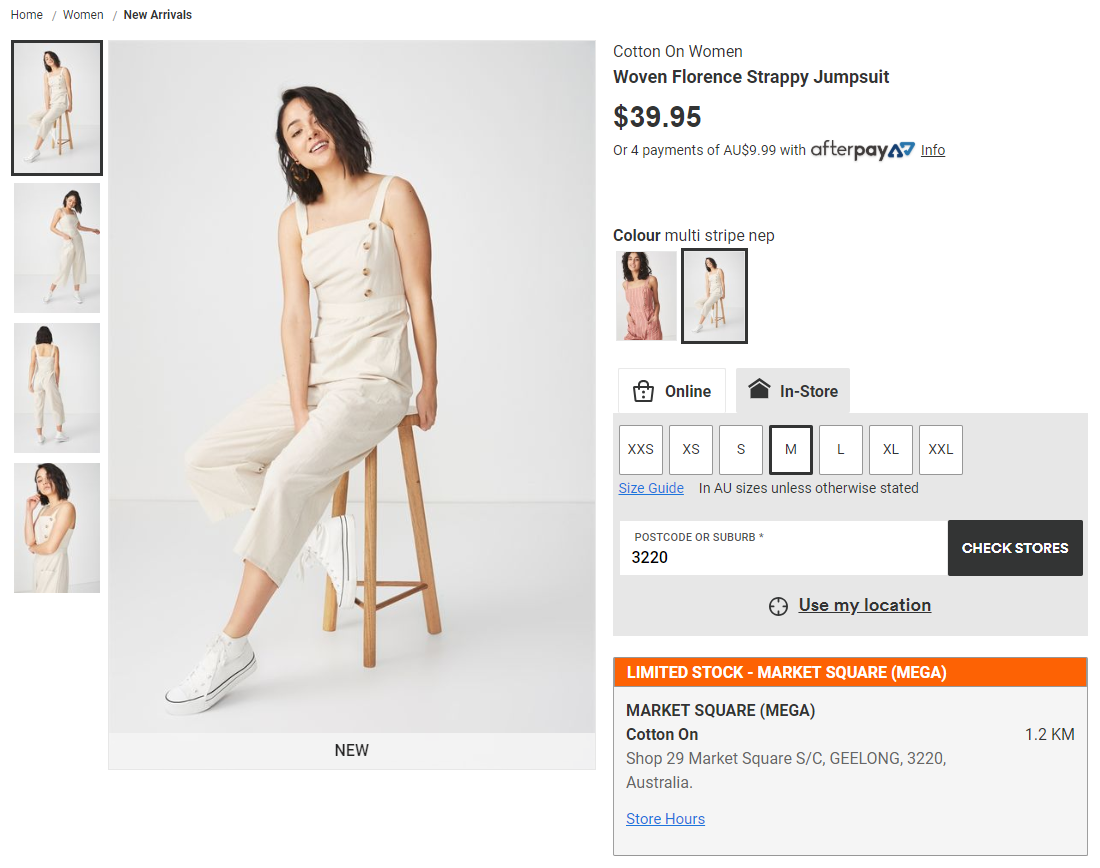Image resolution: width=1100 pixels, height=868 pixels.
Task: Choose size L
Action: 841,449
